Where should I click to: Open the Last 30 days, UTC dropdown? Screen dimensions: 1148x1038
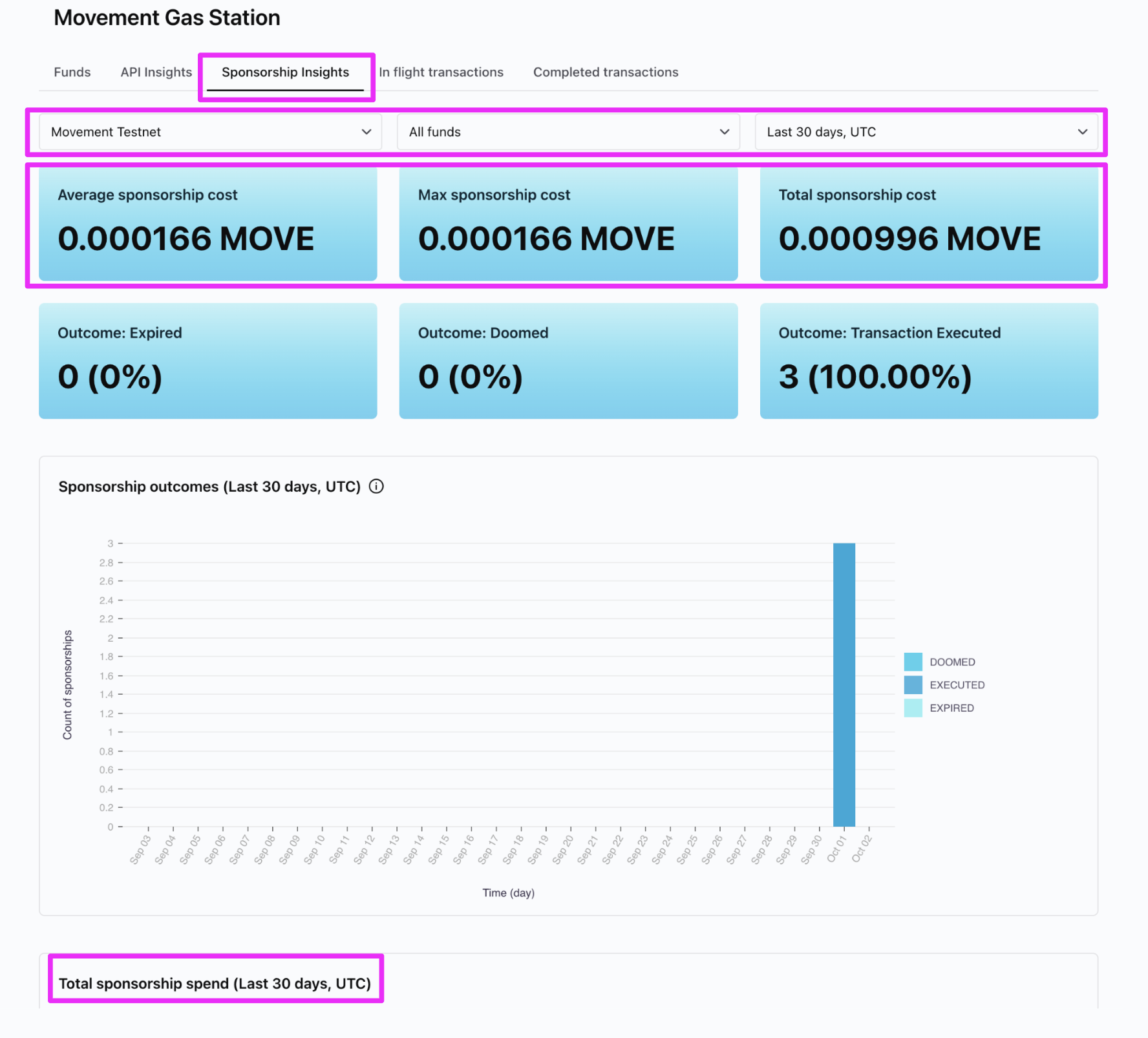tap(926, 132)
